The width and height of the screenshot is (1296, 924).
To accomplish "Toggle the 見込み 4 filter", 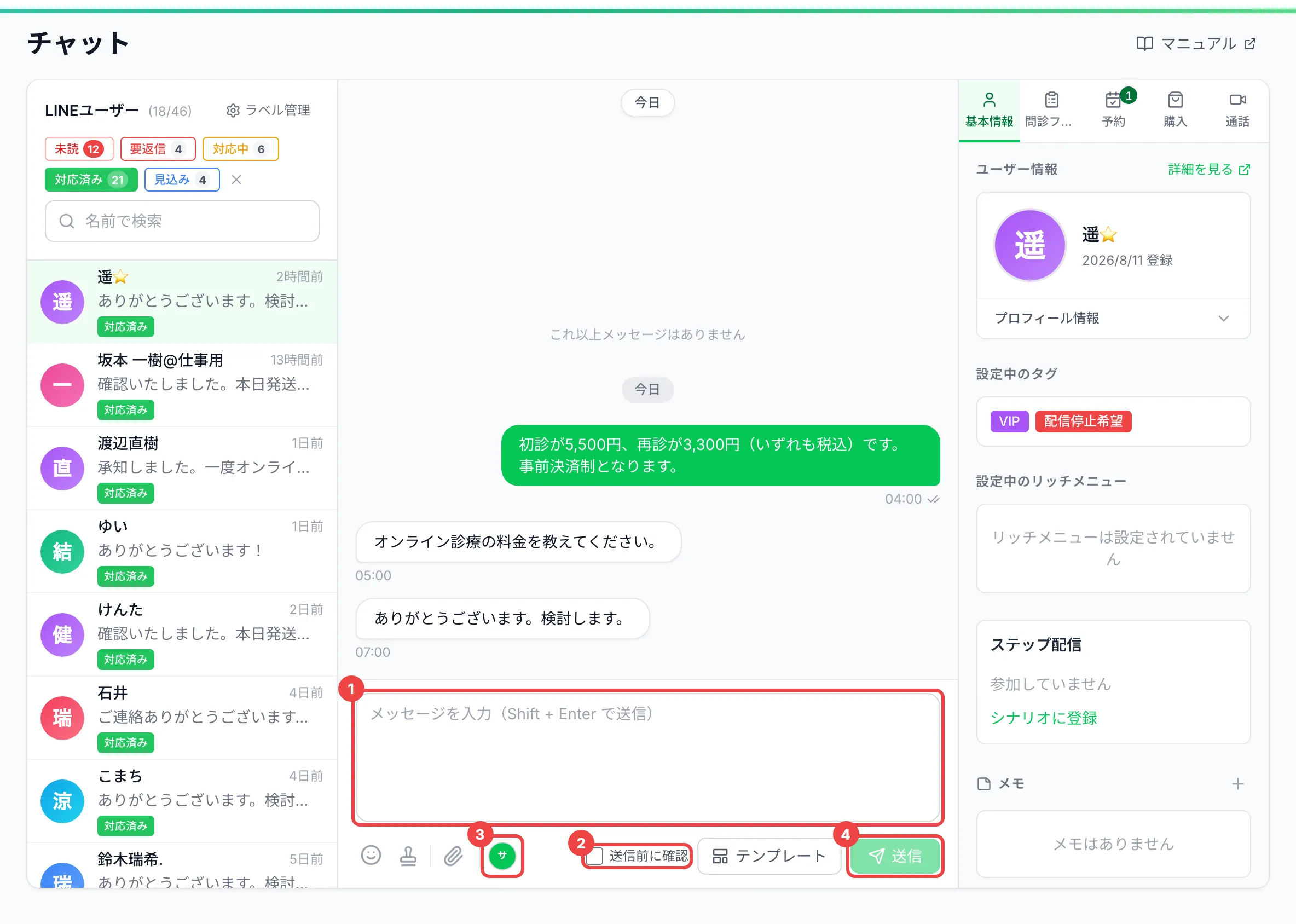I will point(182,180).
